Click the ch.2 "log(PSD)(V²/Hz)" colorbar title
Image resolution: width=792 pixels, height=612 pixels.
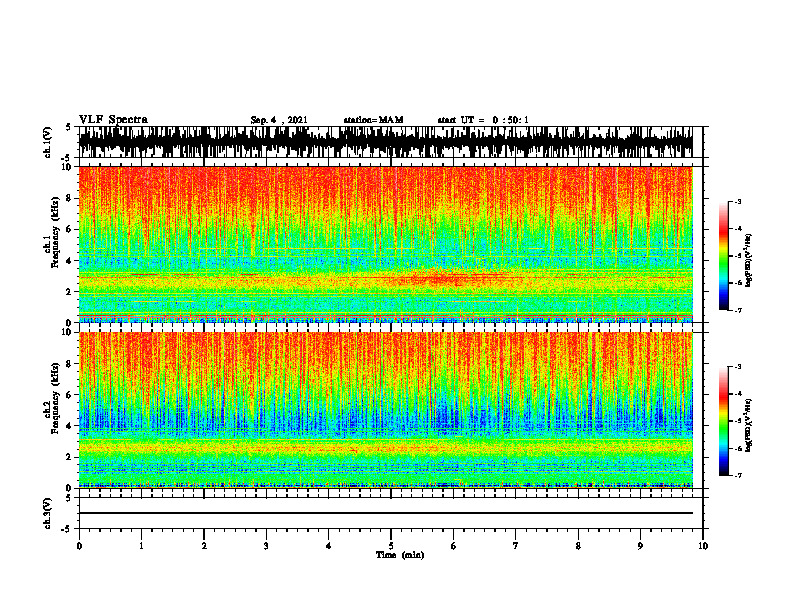[748, 425]
